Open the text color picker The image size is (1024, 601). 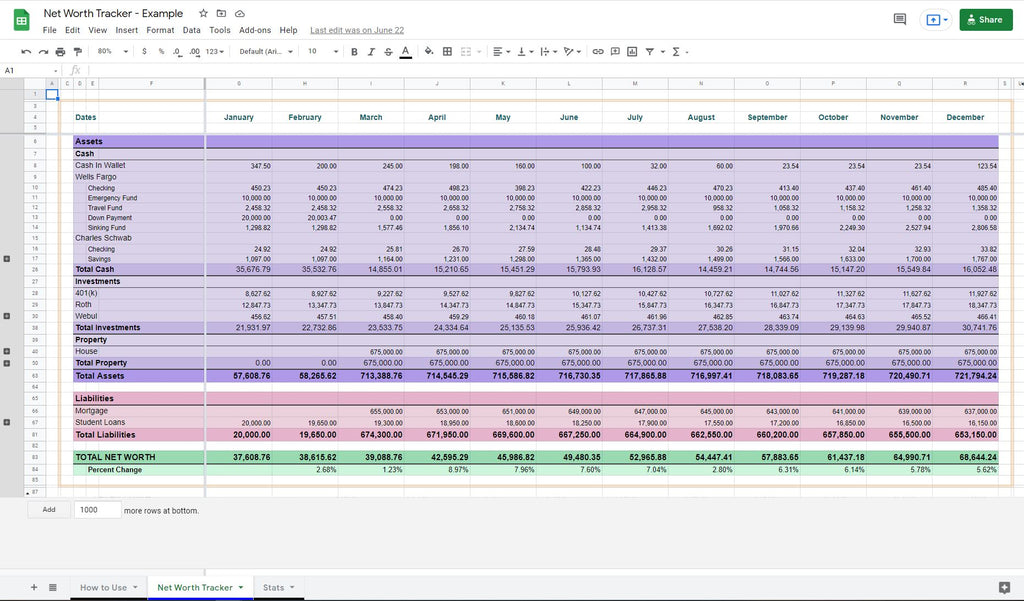point(404,51)
